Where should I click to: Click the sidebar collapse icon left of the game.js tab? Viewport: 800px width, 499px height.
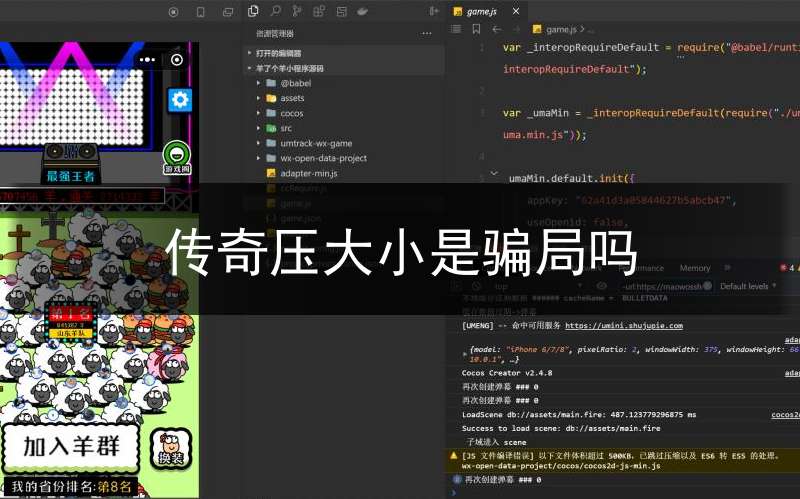(x=434, y=11)
